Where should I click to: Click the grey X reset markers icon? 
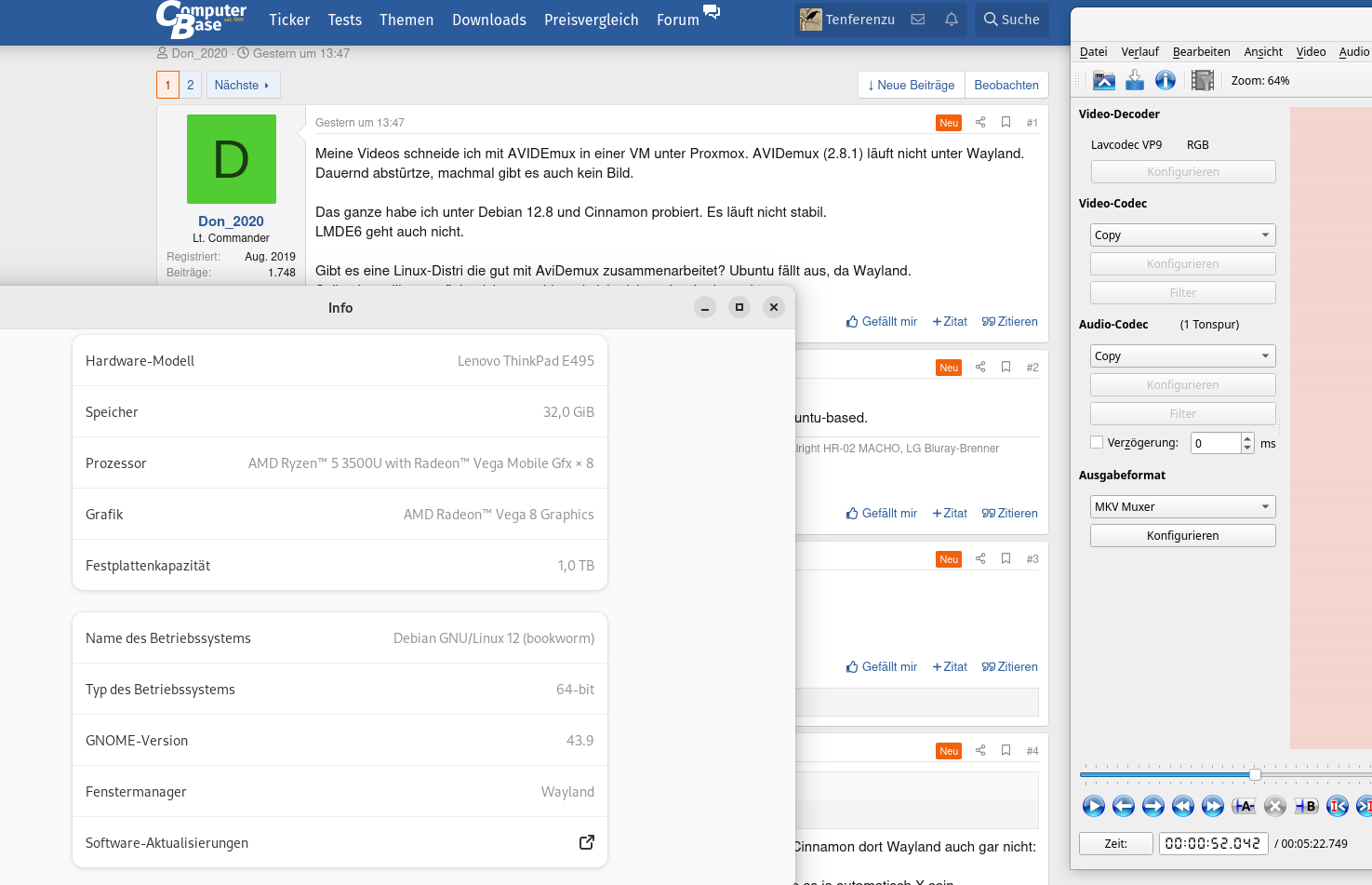click(x=1275, y=806)
